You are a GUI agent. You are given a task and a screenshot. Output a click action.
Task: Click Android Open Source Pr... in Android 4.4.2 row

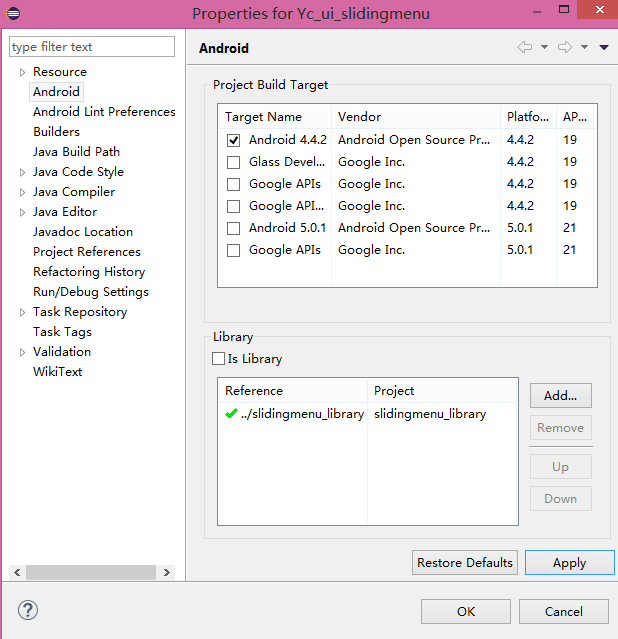(414, 140)
